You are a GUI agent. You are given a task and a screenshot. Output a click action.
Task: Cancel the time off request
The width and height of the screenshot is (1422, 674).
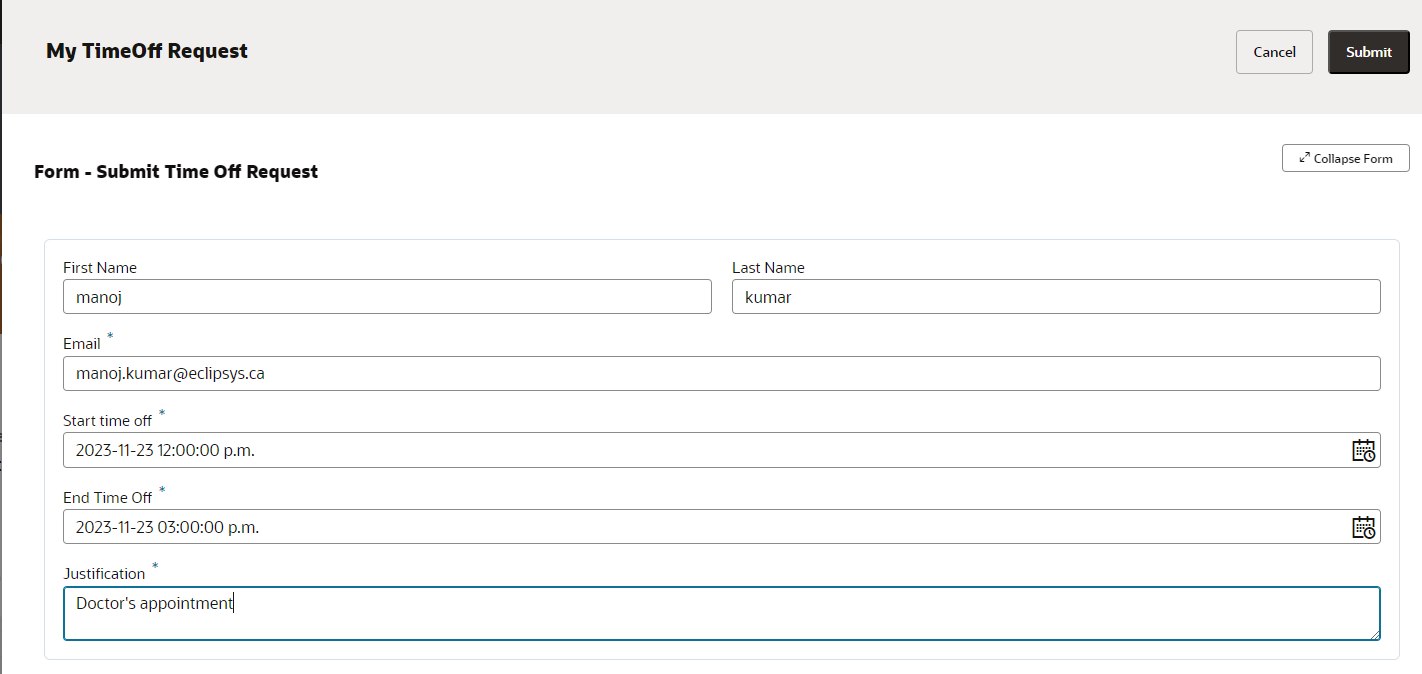pos(1274,52)
